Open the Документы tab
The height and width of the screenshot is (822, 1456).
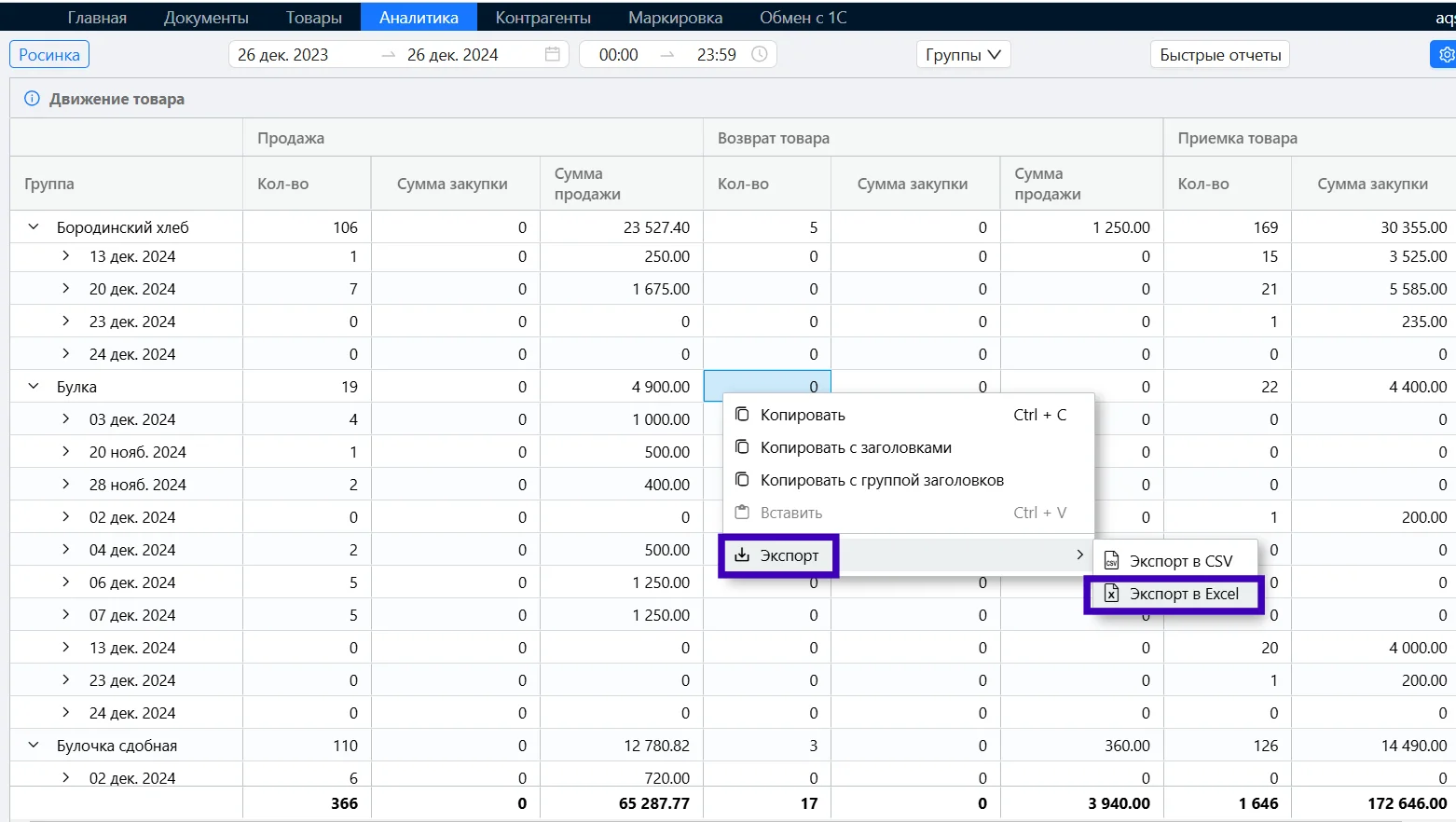click(x=206, y=17)
